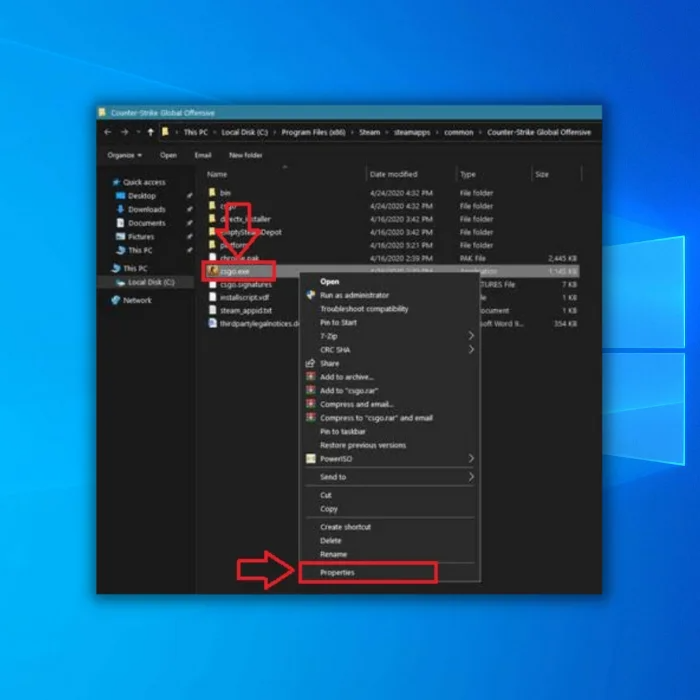700x700 pixels.
Task: Expand the Send to submenu arrow
Action: [x=471, y=476]
